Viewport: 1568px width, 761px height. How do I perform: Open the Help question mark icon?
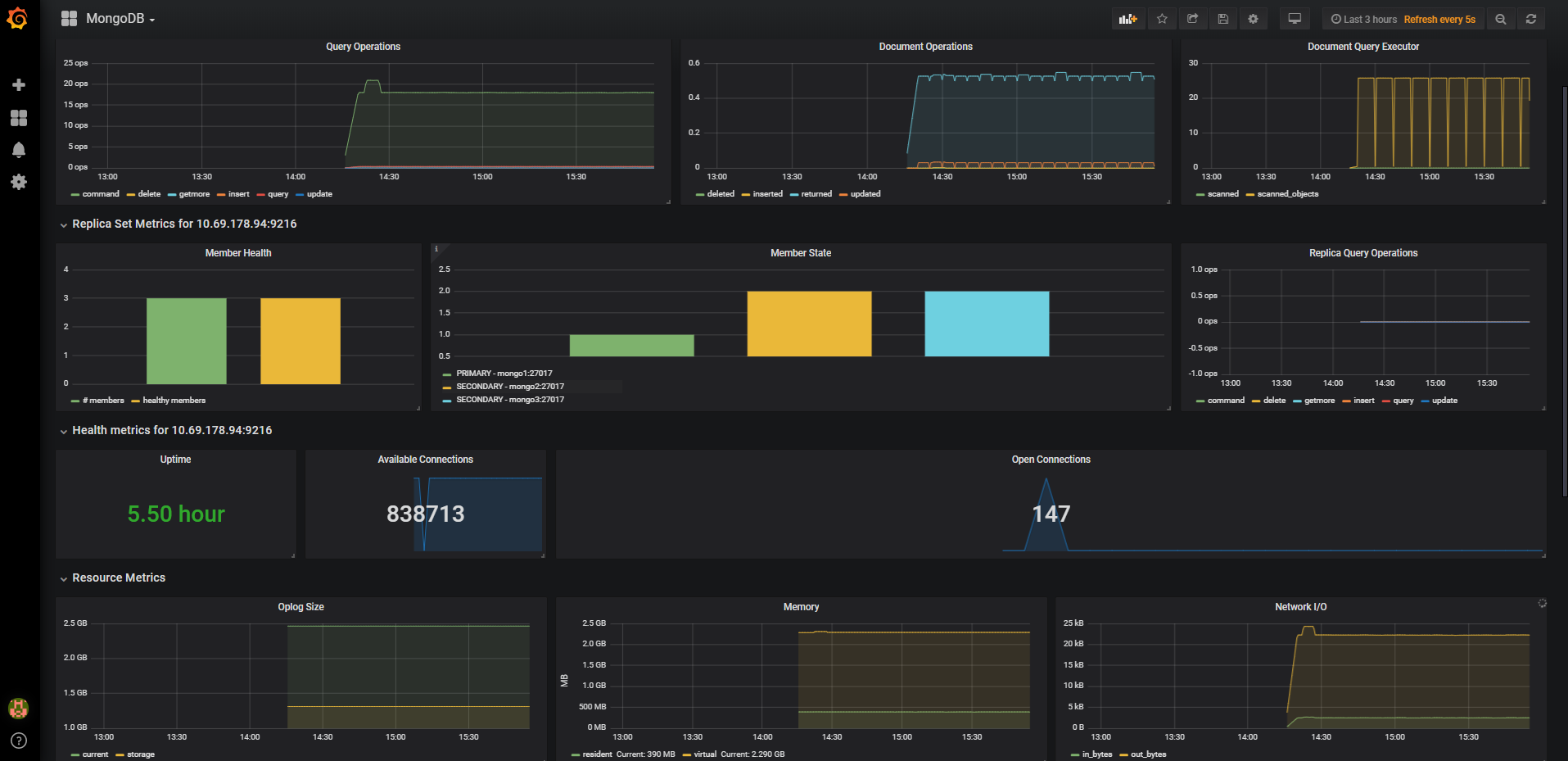tap(19, 741)
